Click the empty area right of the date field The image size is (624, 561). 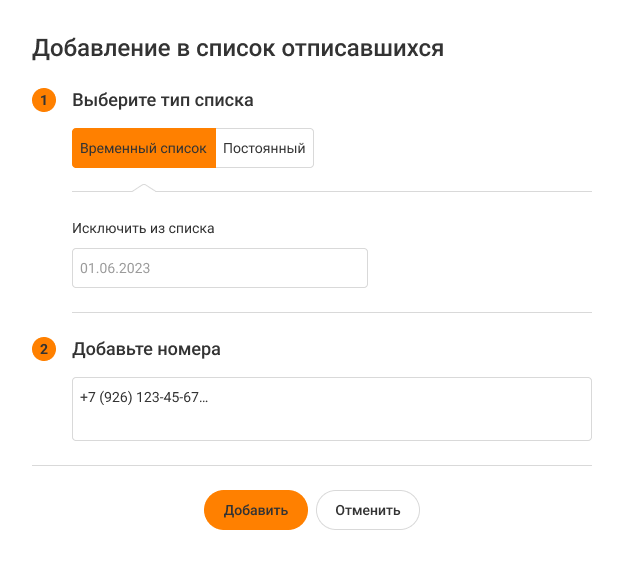point(480,268)
